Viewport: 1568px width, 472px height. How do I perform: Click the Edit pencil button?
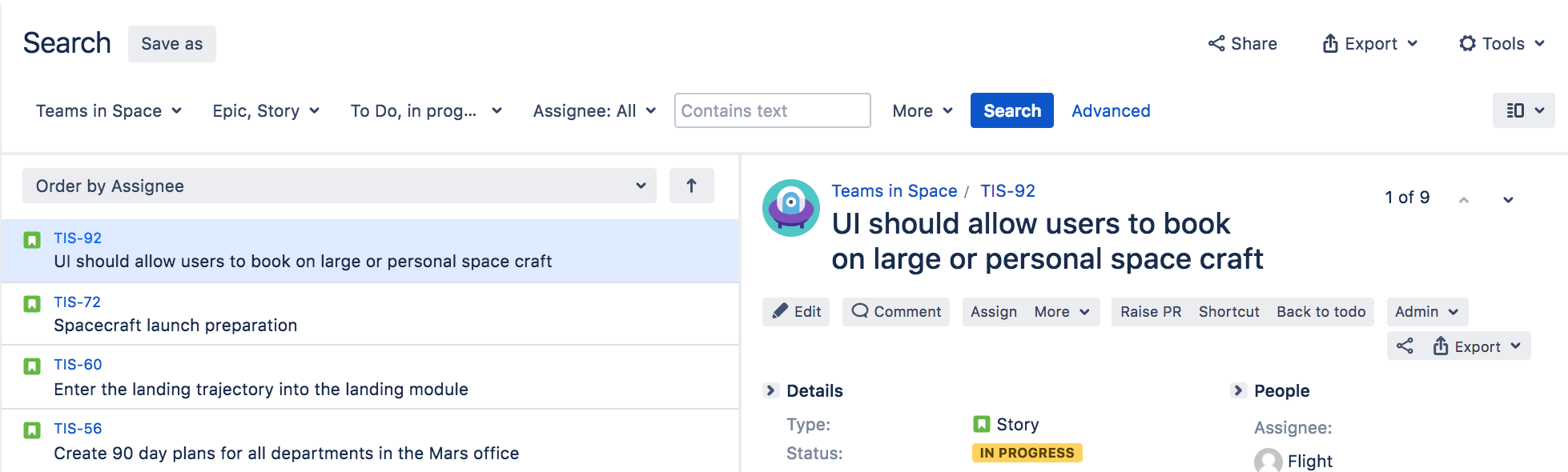click(796, 312)
